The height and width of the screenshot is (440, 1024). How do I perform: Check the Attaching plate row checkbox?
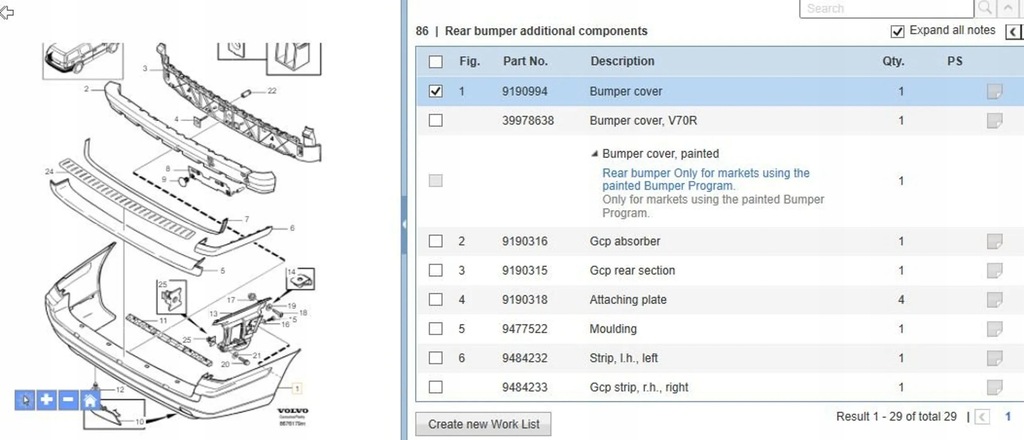coord(436,300)
